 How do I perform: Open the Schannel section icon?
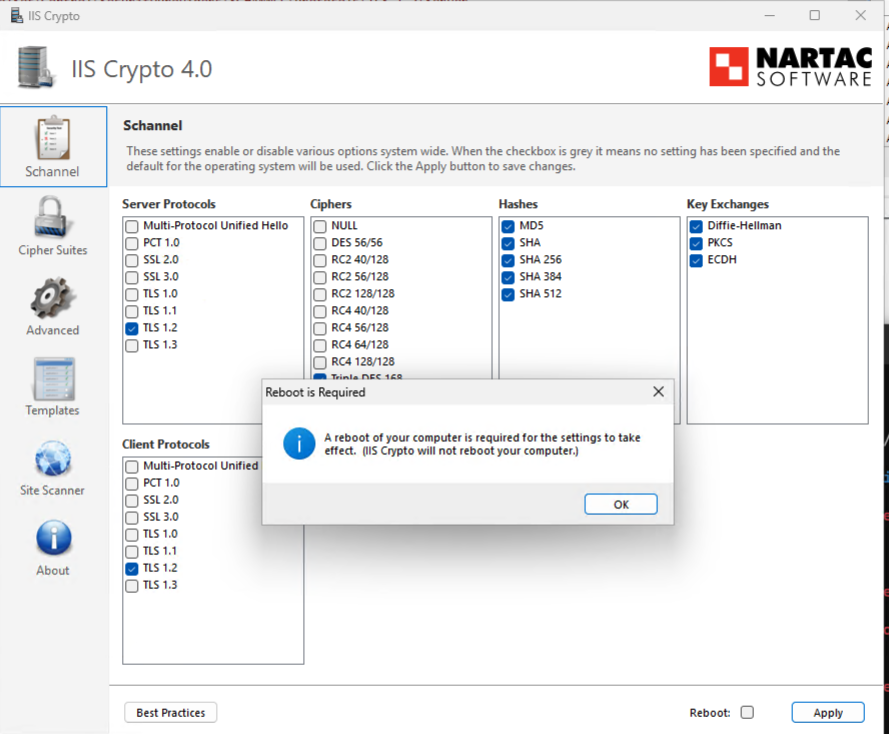coord(53,138)
